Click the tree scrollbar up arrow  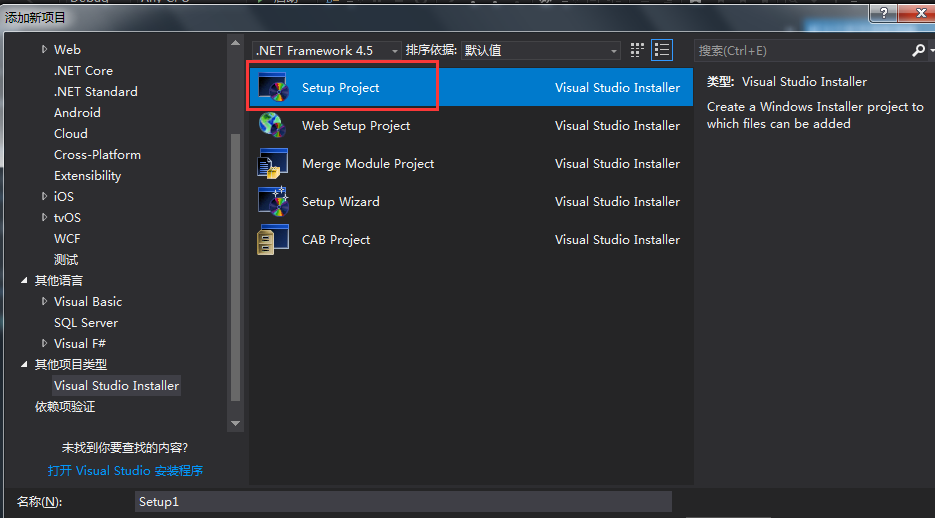click(236, 43)
